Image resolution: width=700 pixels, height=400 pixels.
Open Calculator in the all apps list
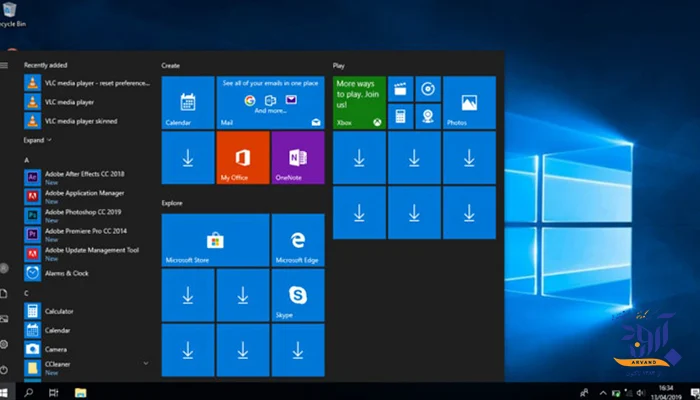87,311
